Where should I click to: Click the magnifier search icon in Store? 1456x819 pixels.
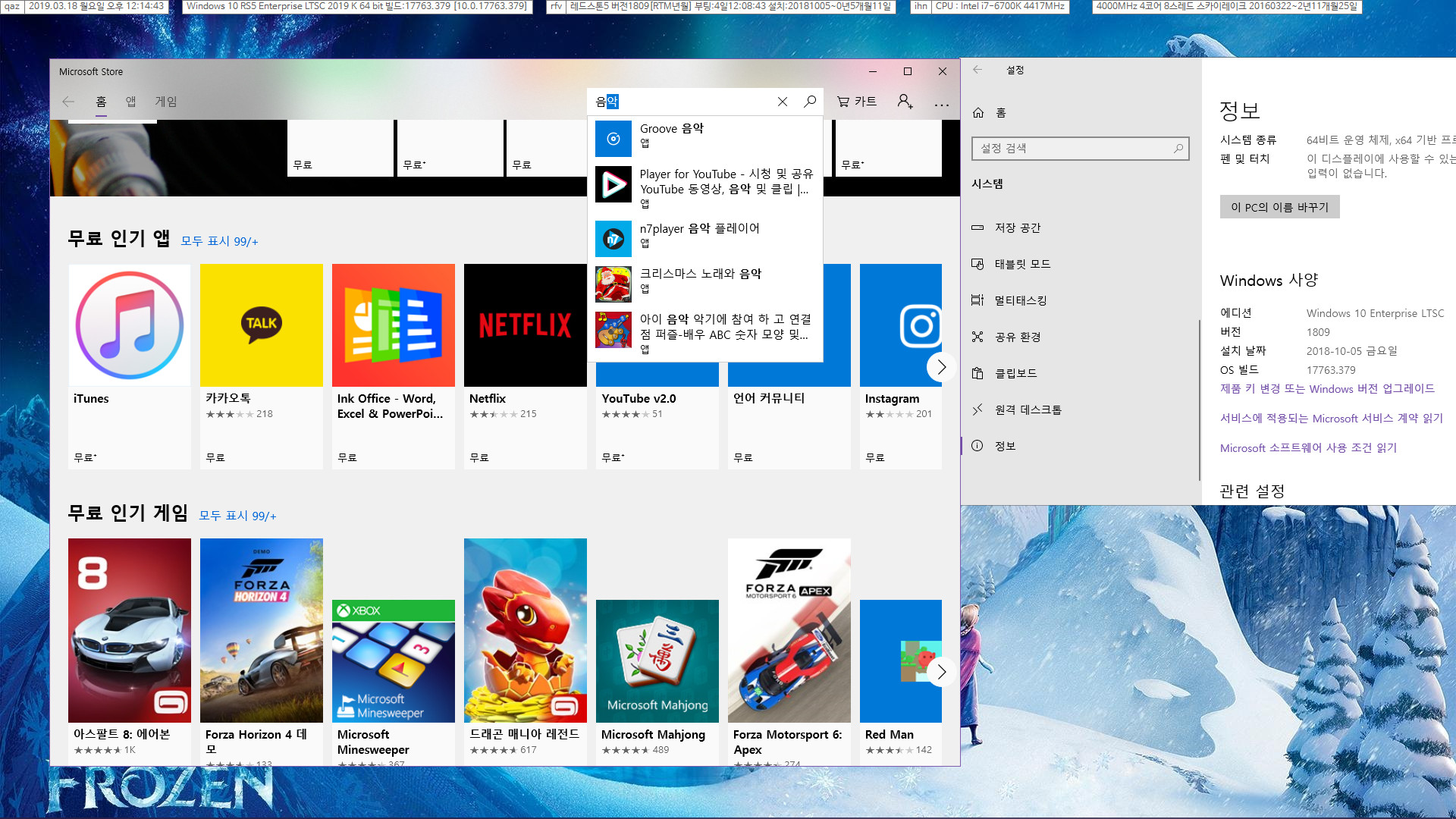[810, 102]
